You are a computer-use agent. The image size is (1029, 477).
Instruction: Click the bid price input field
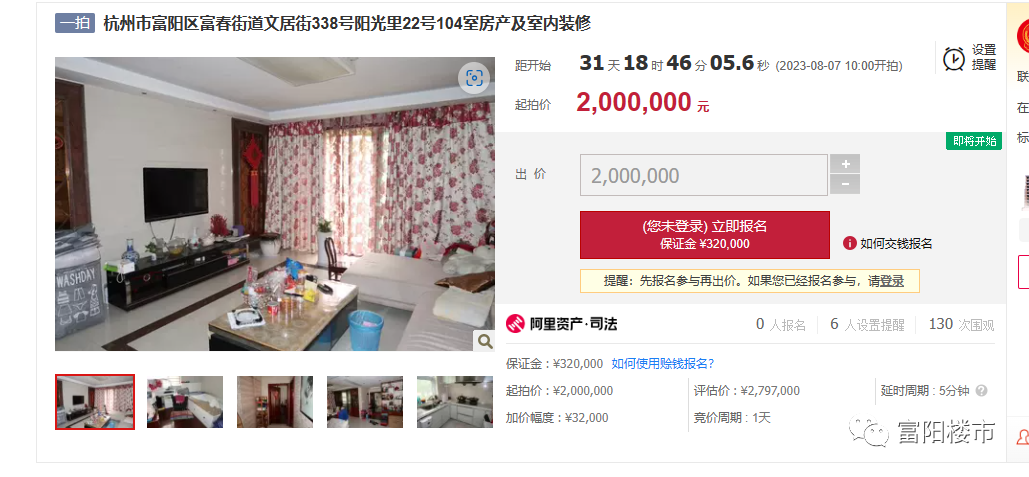point(704,175)
